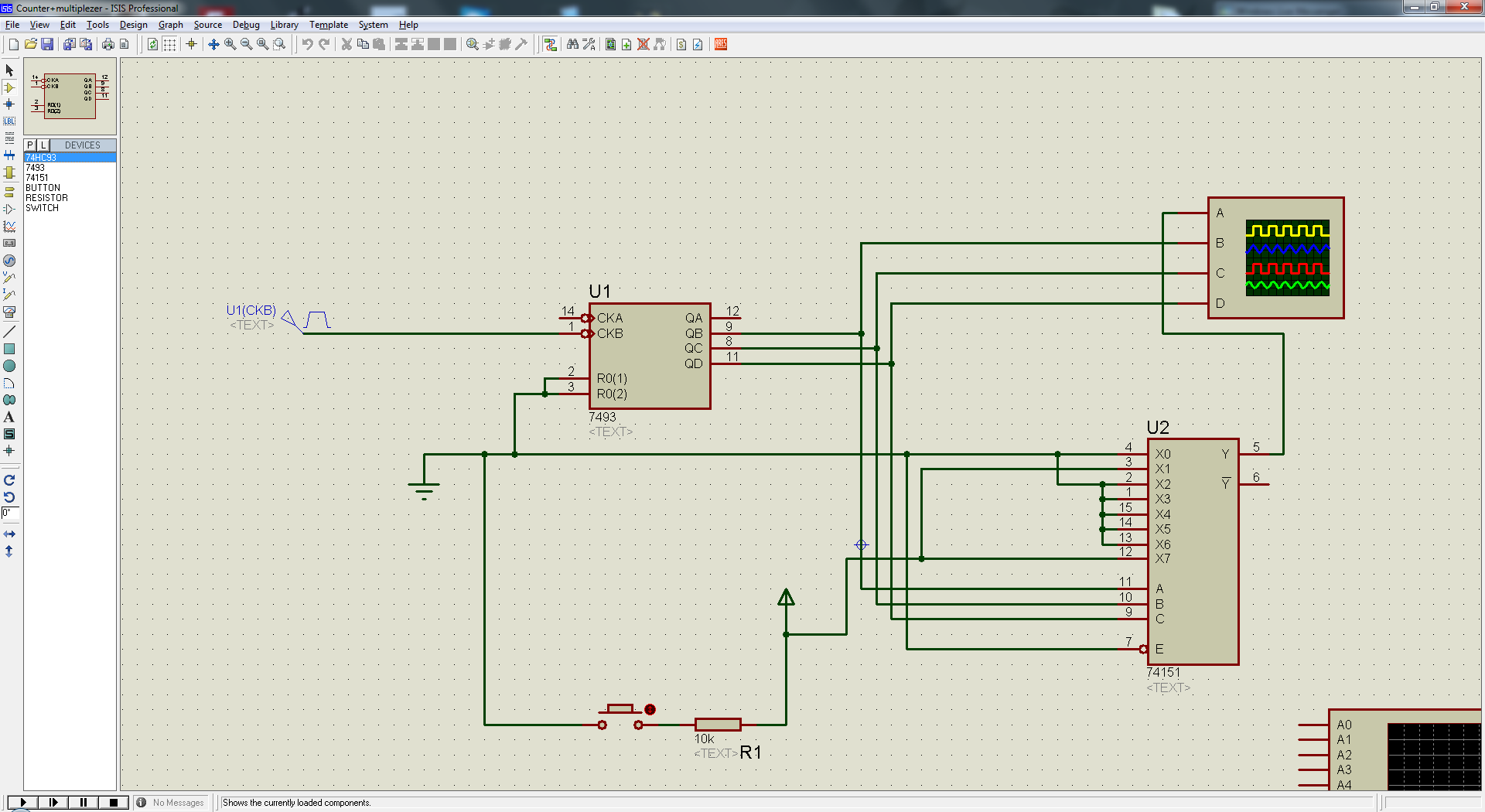Open the Debug menu
This screenshot has width=1485, height=812.
[246, 25]
